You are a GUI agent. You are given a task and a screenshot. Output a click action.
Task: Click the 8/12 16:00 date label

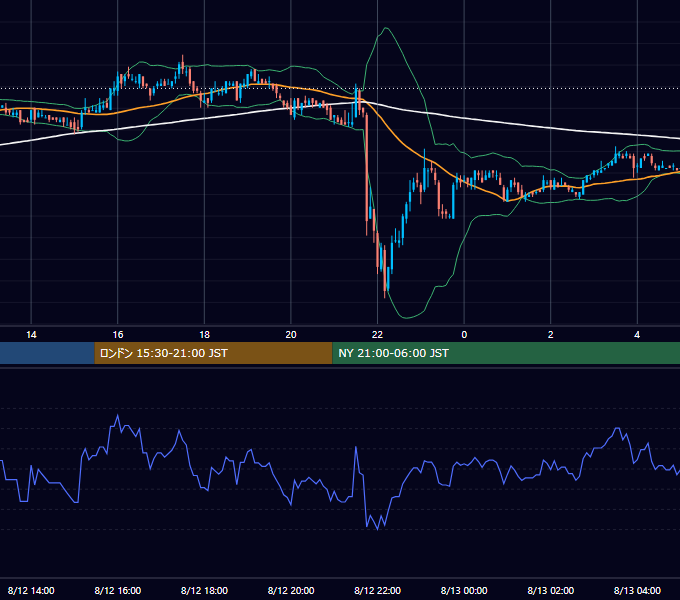coord(118,590)
